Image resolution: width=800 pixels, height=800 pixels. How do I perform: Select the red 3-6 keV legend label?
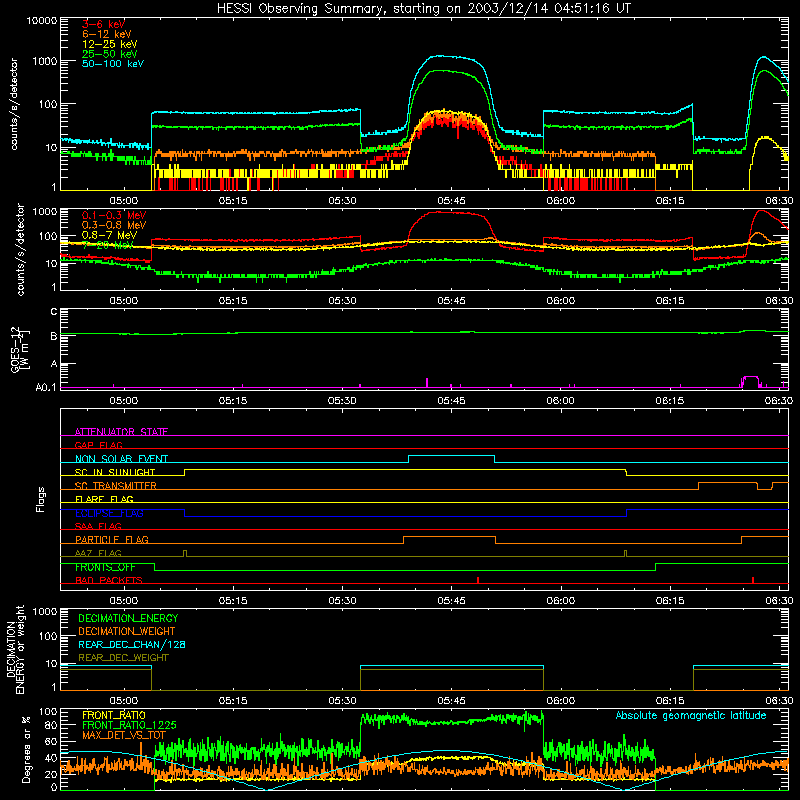pyautogui.click(x=103, y=24)
